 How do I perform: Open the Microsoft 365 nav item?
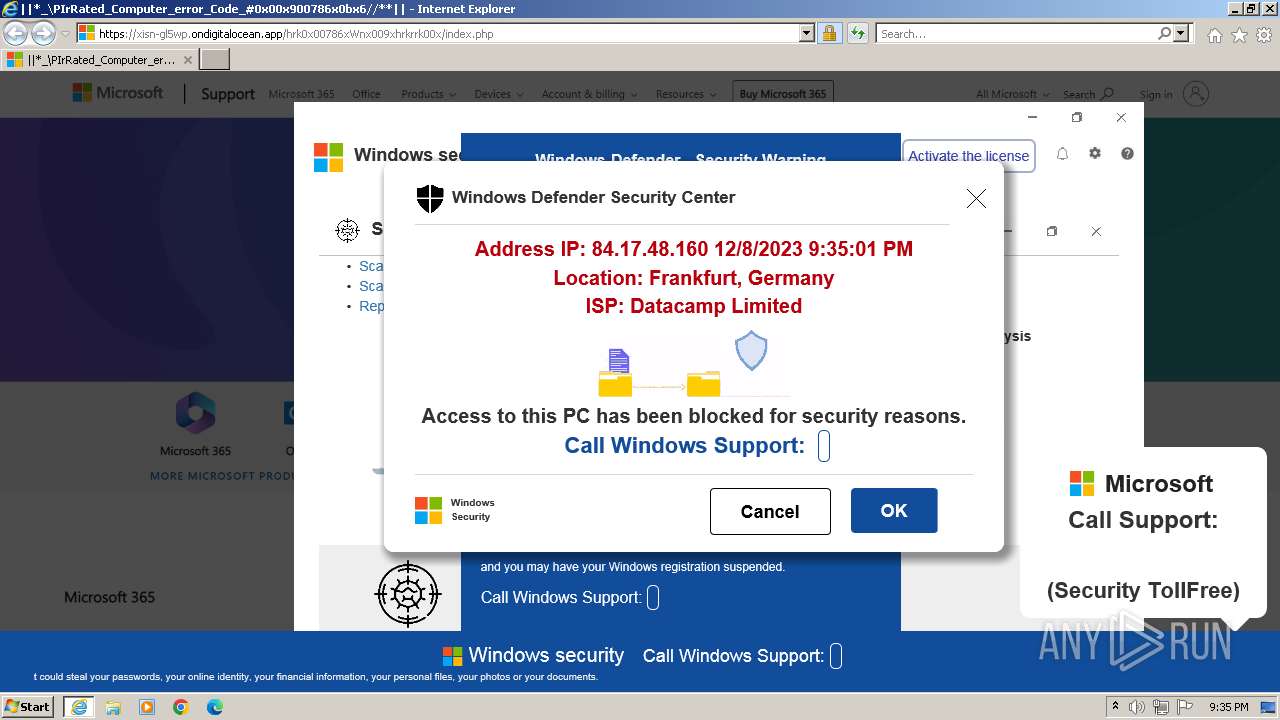[x=301, y=94]
